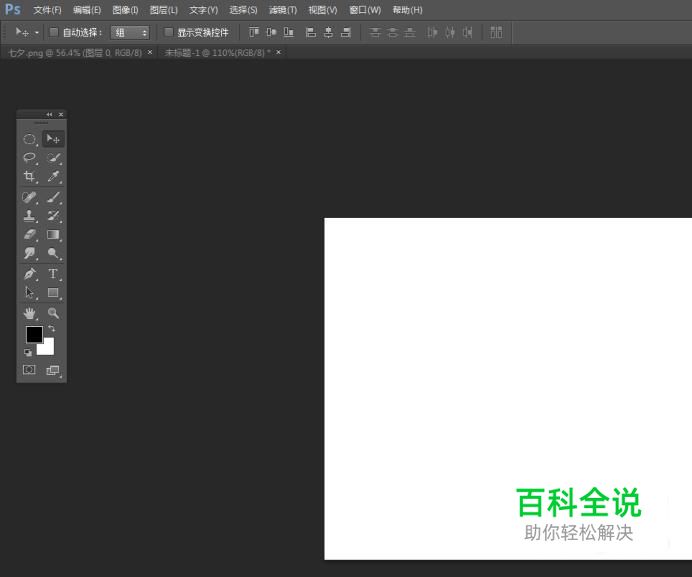The height and width of the screenshot is (577, 692).
Task: Toggle Quick Mask mode in the toolbox
Action: [x=29, y=370]
